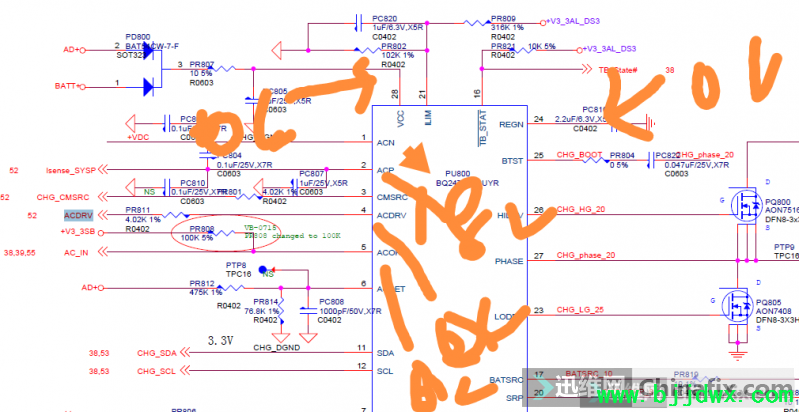799x412 pixels.
Task: Select the SCL pin name on chip
Action: [385, 371]
